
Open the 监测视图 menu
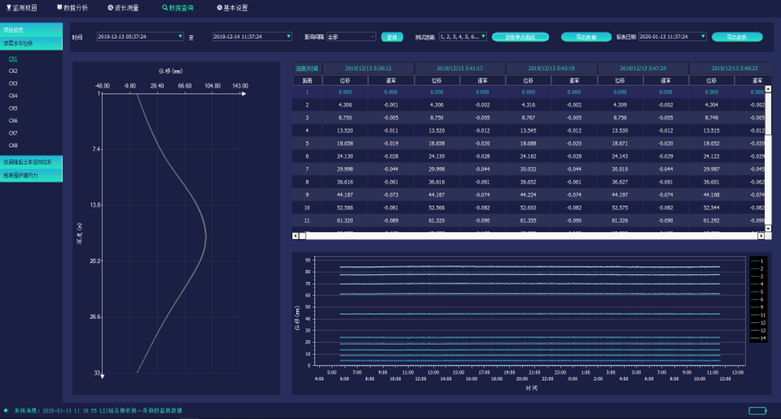[21, 8]
